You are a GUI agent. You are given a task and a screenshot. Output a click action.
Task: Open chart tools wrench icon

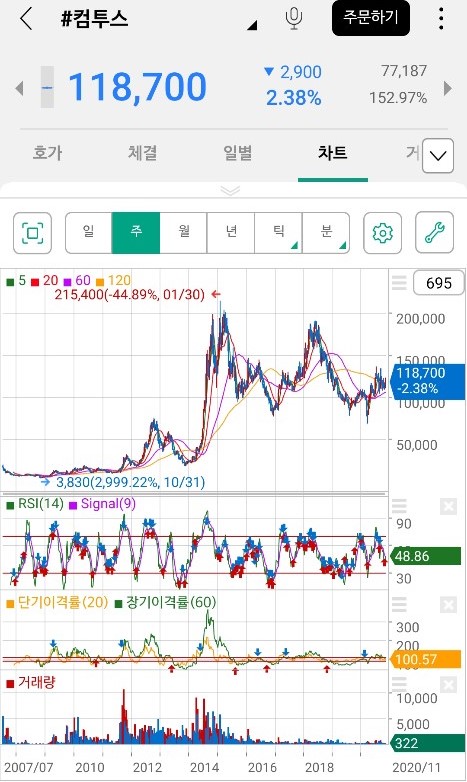435,233
